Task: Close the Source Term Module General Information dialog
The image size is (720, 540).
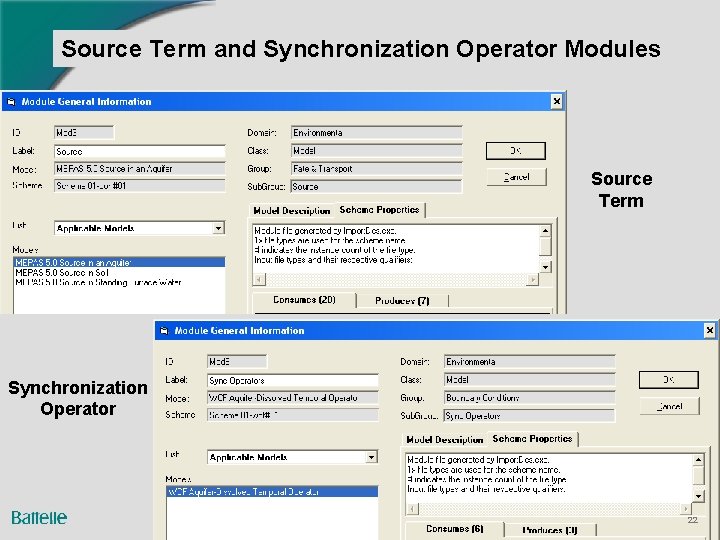Action: click(x=557, y=101)
